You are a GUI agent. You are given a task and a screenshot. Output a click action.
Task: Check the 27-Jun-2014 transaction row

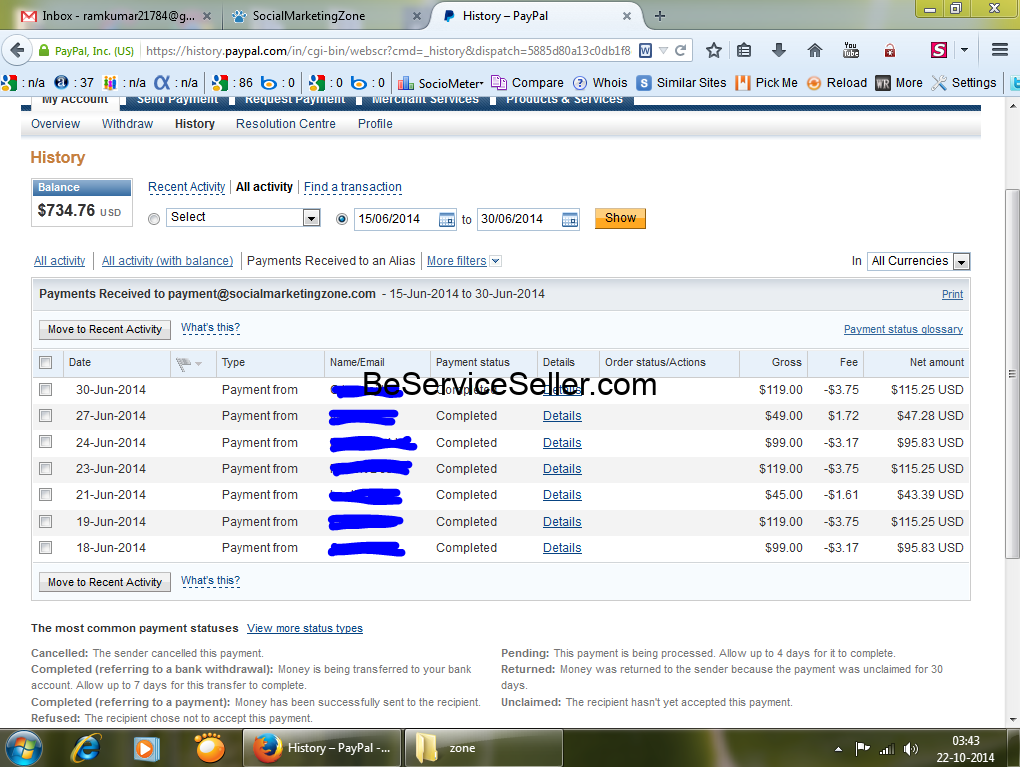[46, 415]
